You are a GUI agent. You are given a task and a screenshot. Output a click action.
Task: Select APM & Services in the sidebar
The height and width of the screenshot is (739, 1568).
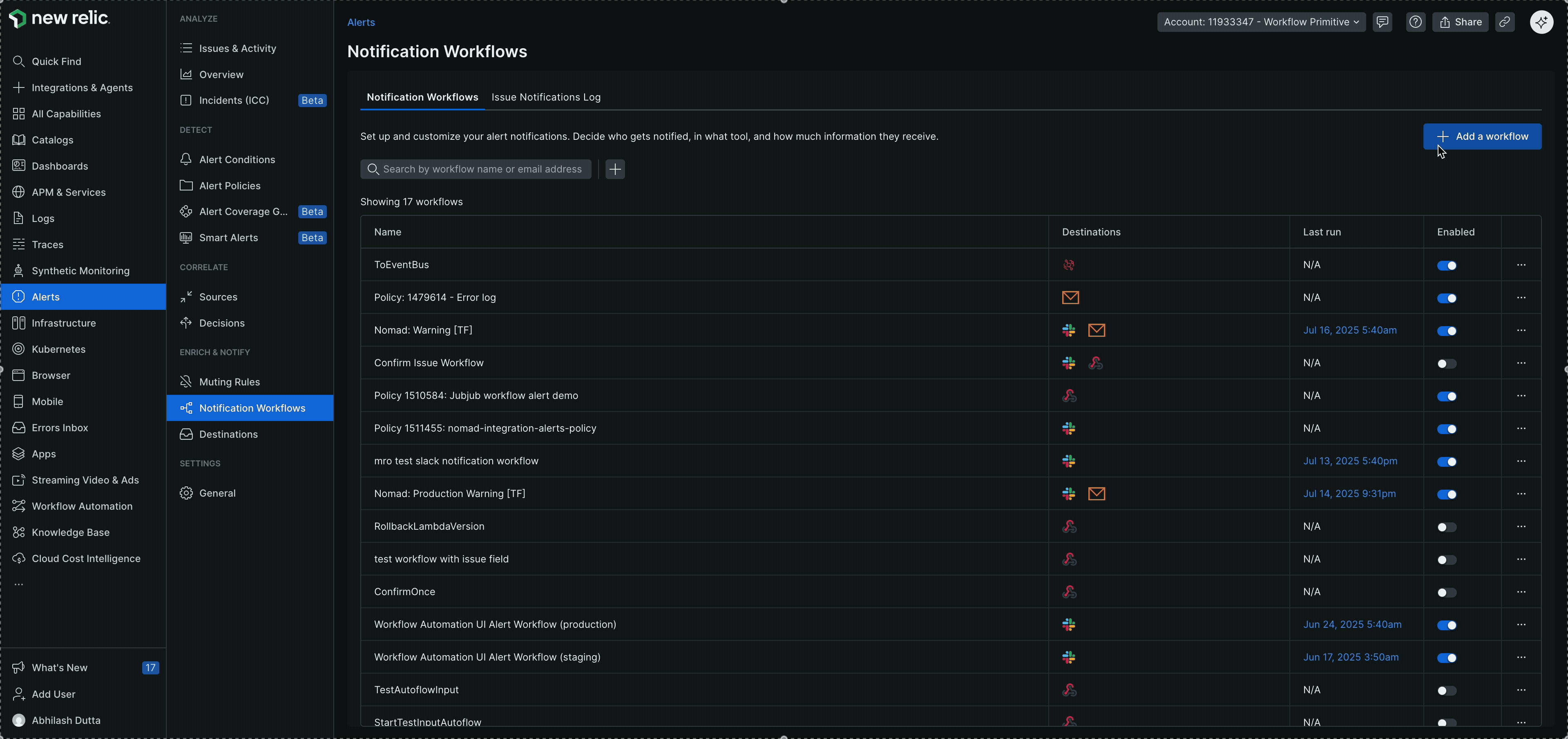point(68,192)
